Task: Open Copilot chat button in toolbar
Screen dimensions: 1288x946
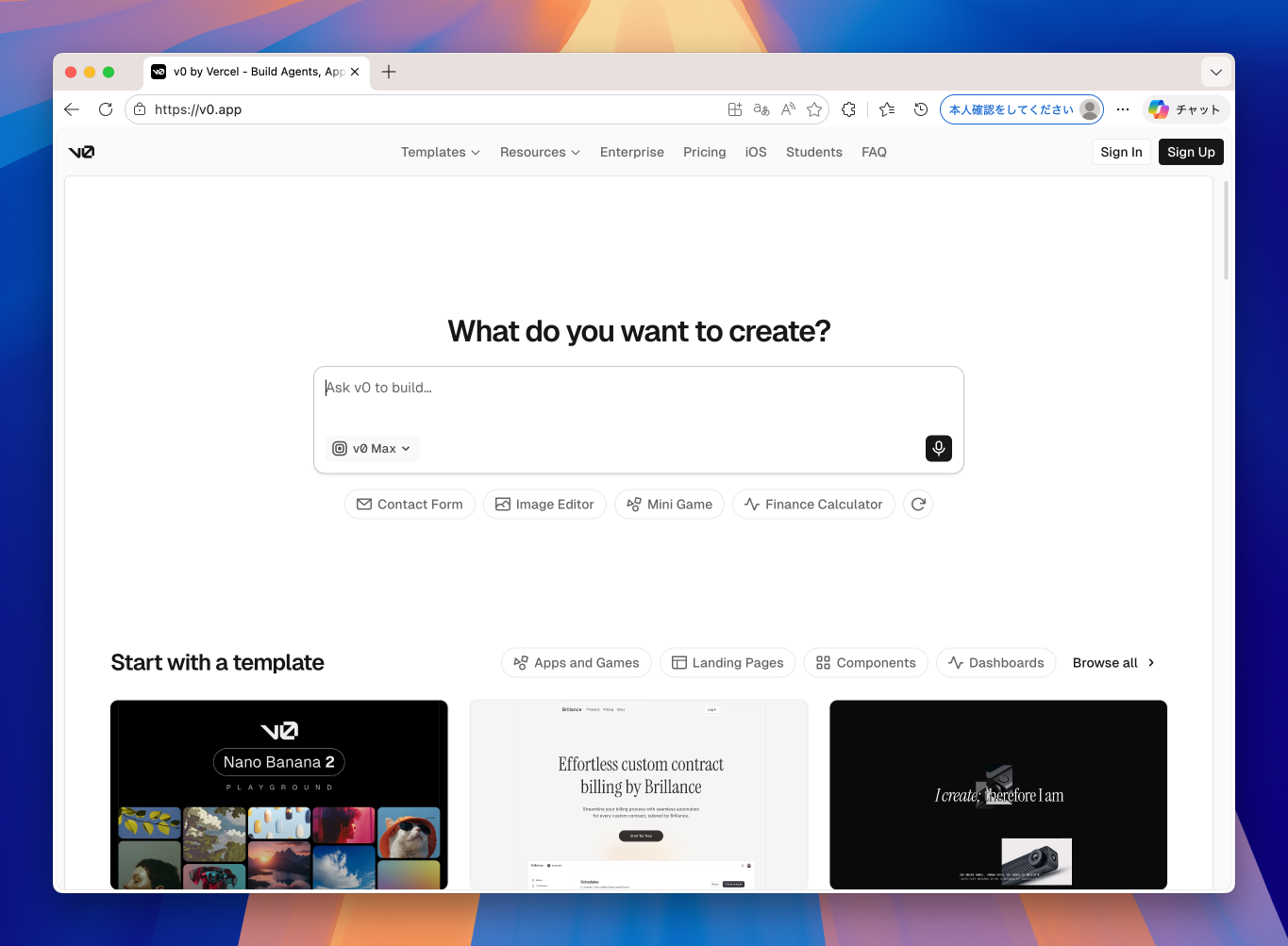Action: [x=1186, y=109]
